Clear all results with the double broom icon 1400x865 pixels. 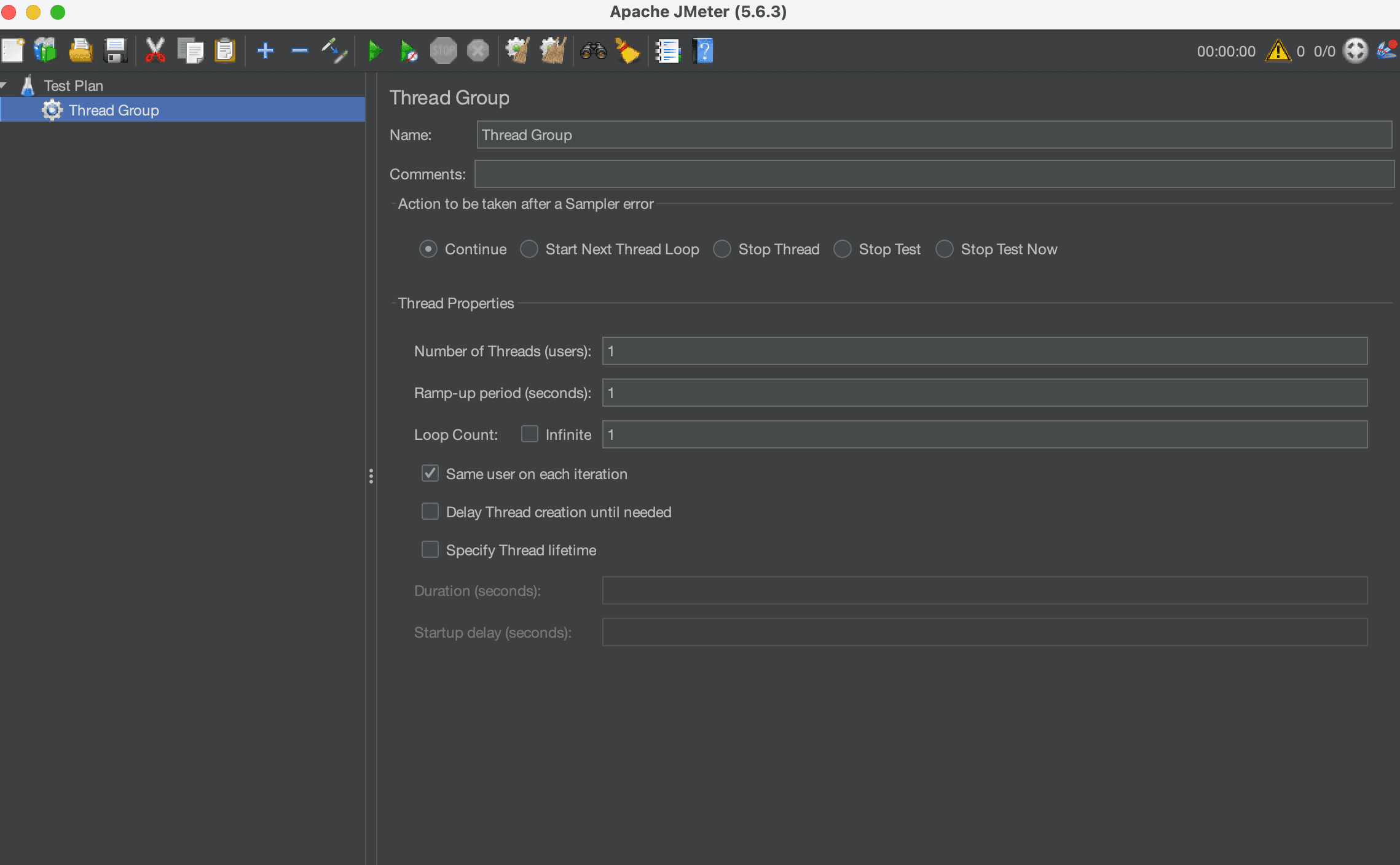[551, 50]
